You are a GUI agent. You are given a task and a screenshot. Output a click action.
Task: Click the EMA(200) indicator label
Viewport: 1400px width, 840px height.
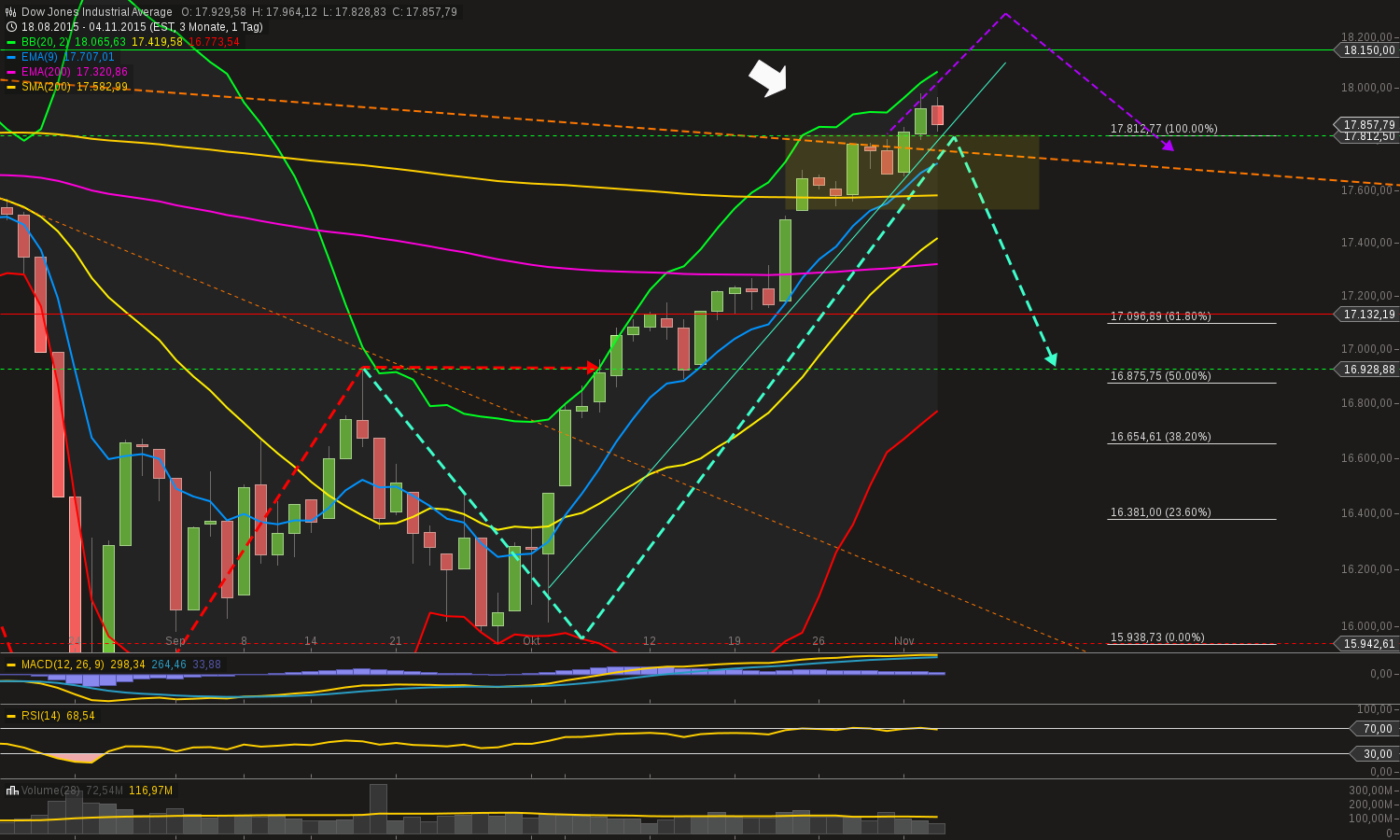[47, 72]
